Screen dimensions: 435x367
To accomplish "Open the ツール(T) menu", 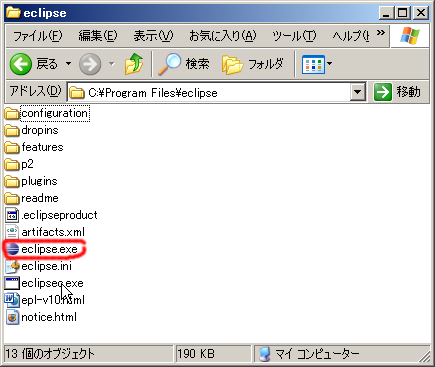I will tap(294, 35).
